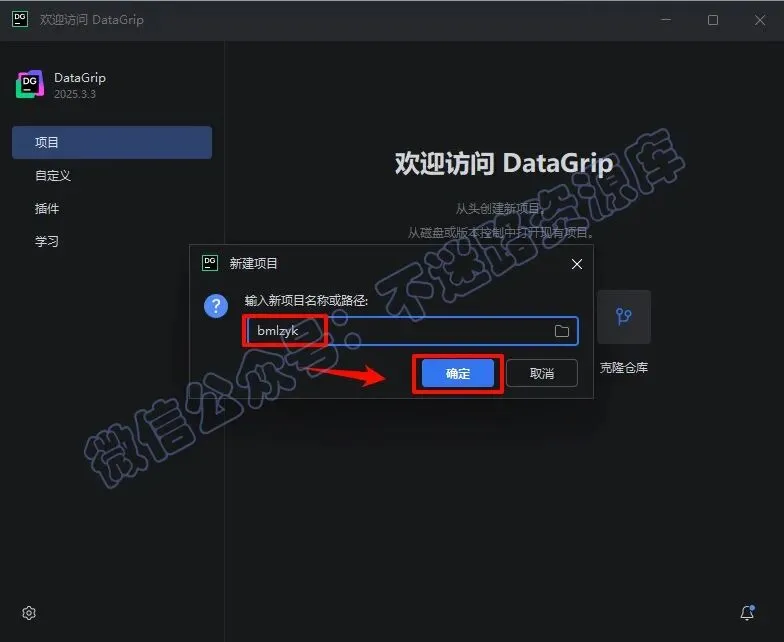
Task: Click the 2025.3.3 version text
Action: [x=75, y=94]
